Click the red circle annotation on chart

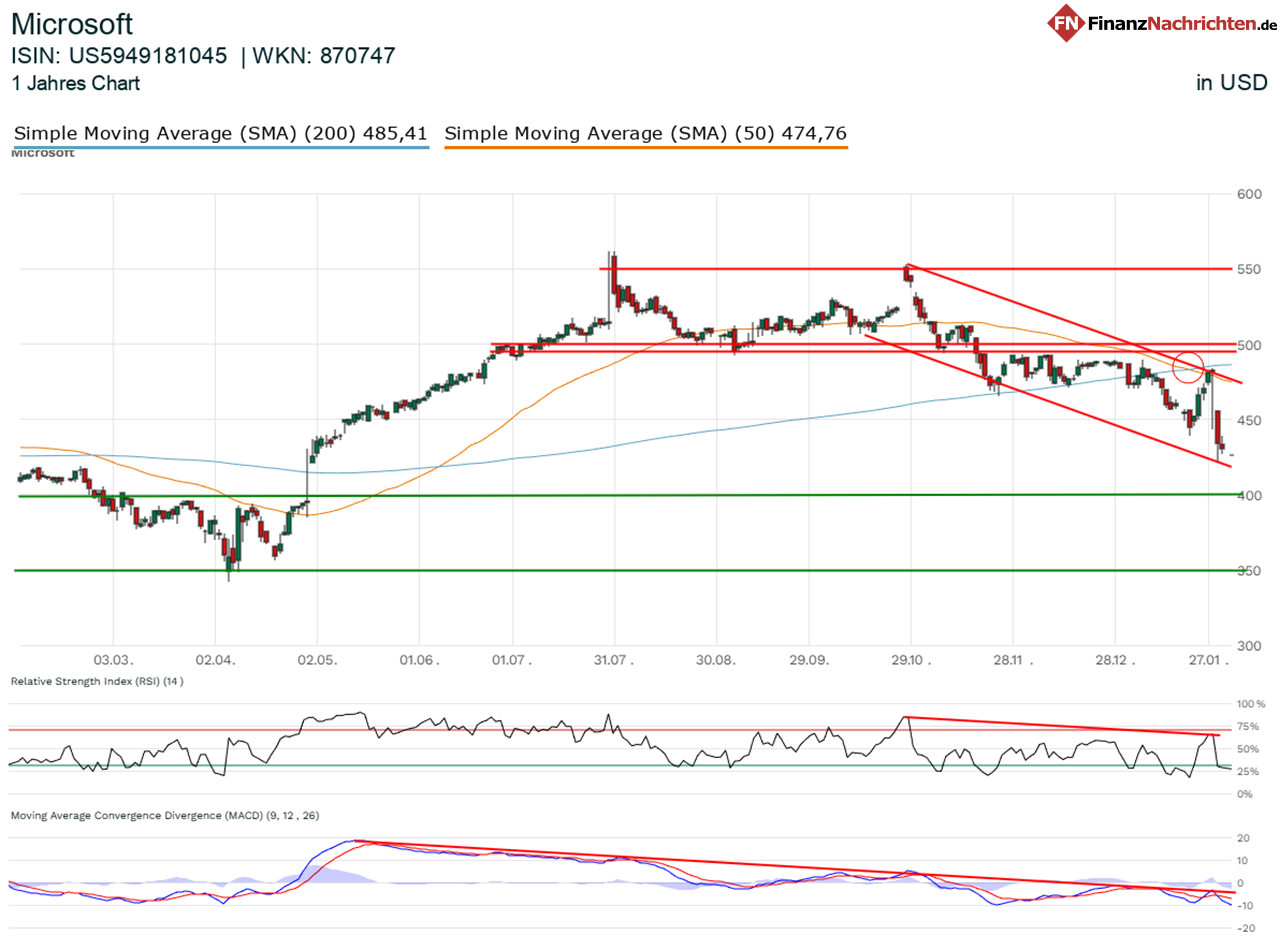[x=1190, y=368]
